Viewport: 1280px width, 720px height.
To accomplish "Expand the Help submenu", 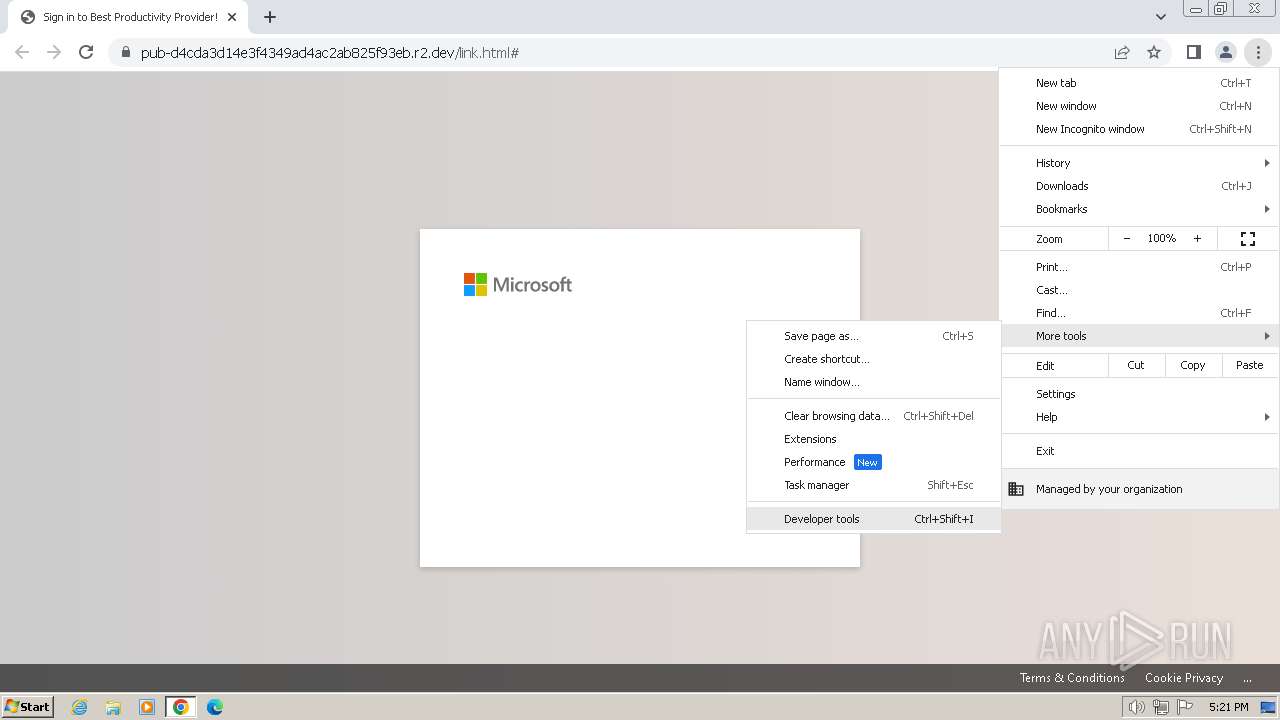I will point(1140,417).
